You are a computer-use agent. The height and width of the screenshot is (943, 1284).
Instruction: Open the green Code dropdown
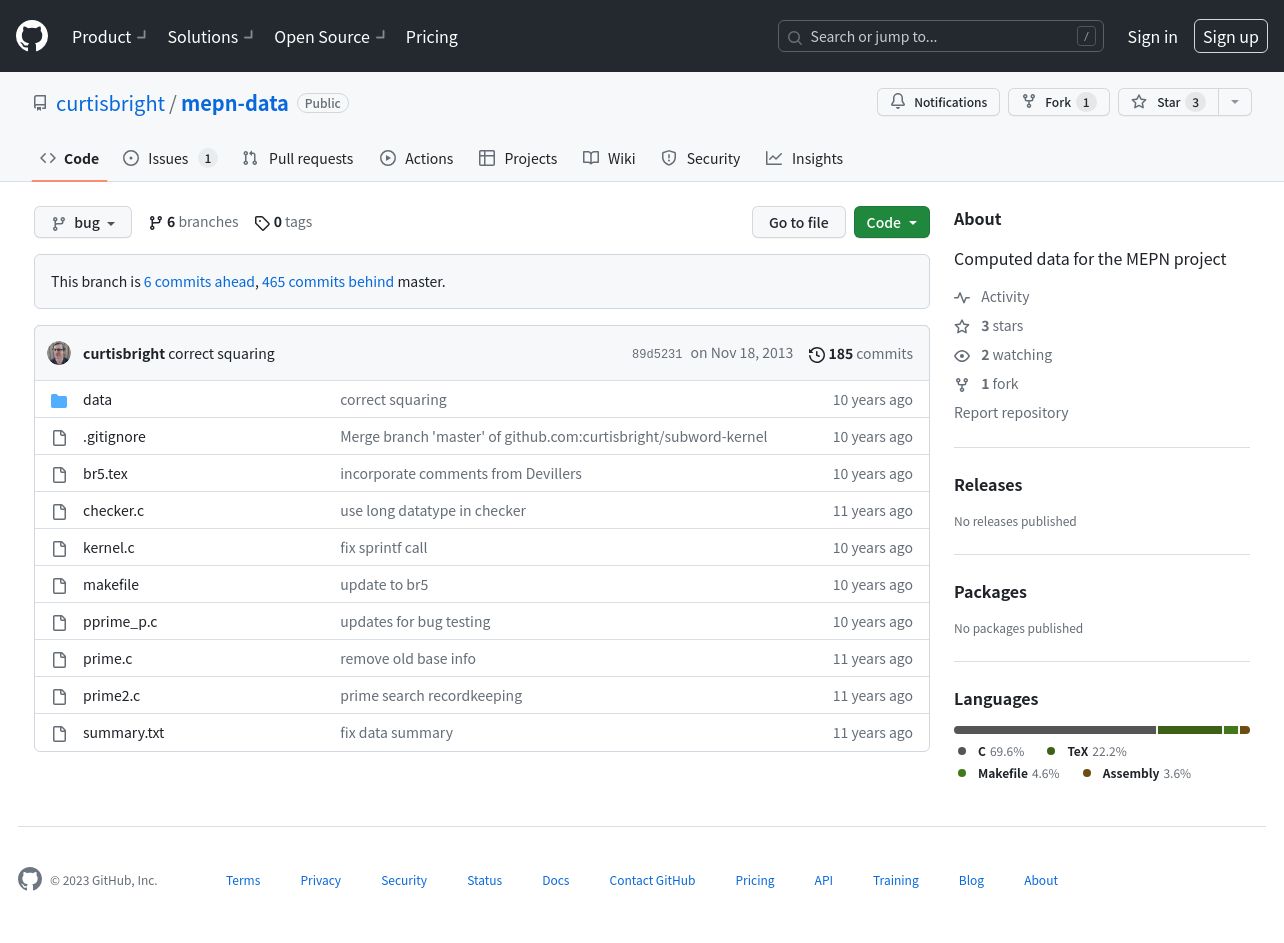(892, 222)
